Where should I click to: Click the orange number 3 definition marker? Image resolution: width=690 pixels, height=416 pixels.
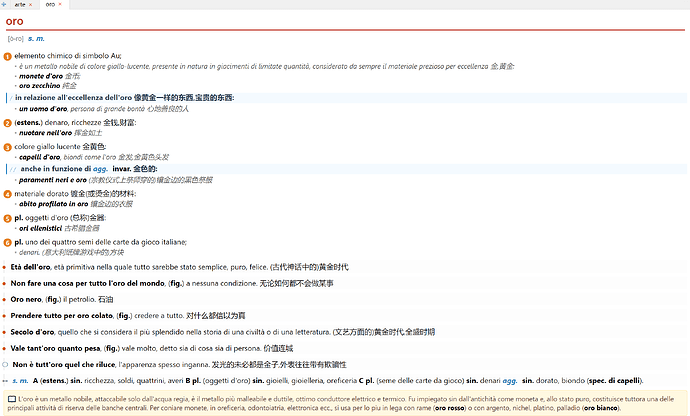tap(8, 146)
